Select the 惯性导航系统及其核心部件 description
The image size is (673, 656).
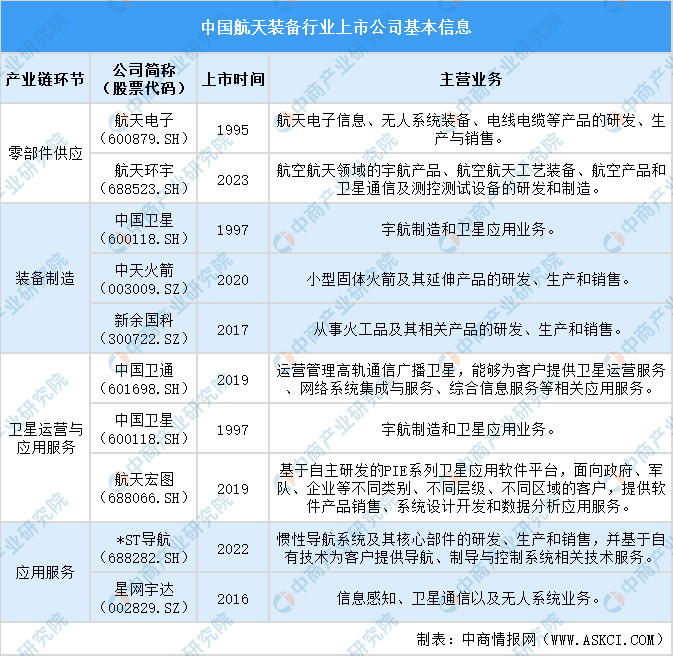471,548
